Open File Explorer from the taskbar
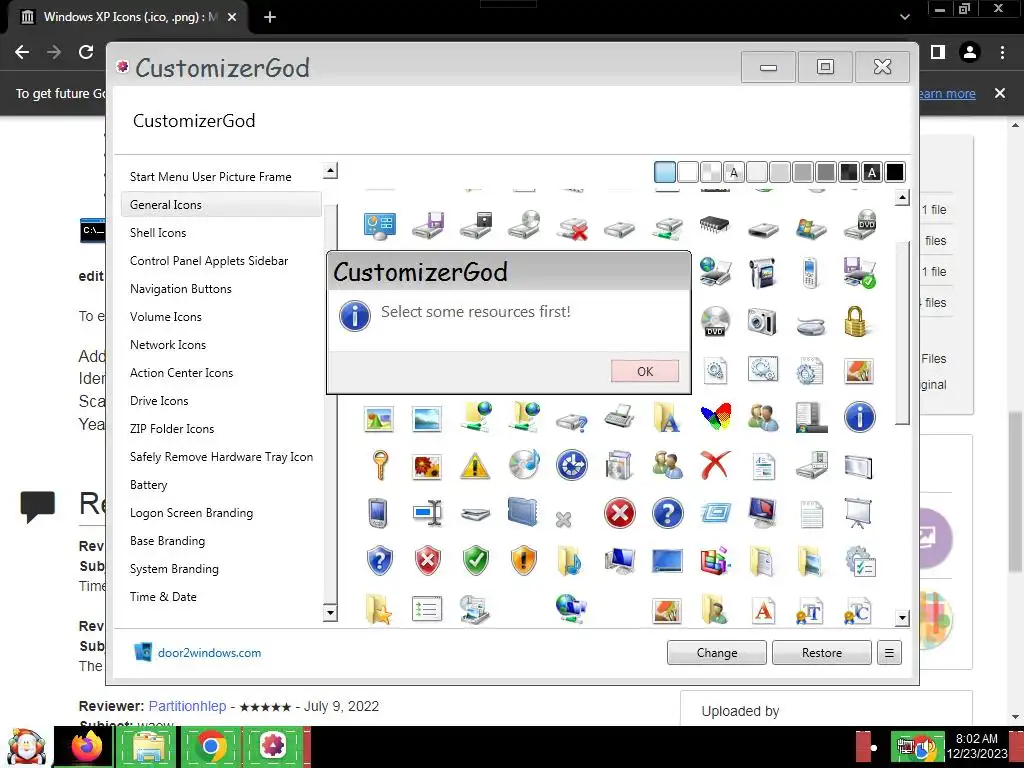Image resolution: width=1024 pixels, height=768 pixels. (x=149, y=746)
